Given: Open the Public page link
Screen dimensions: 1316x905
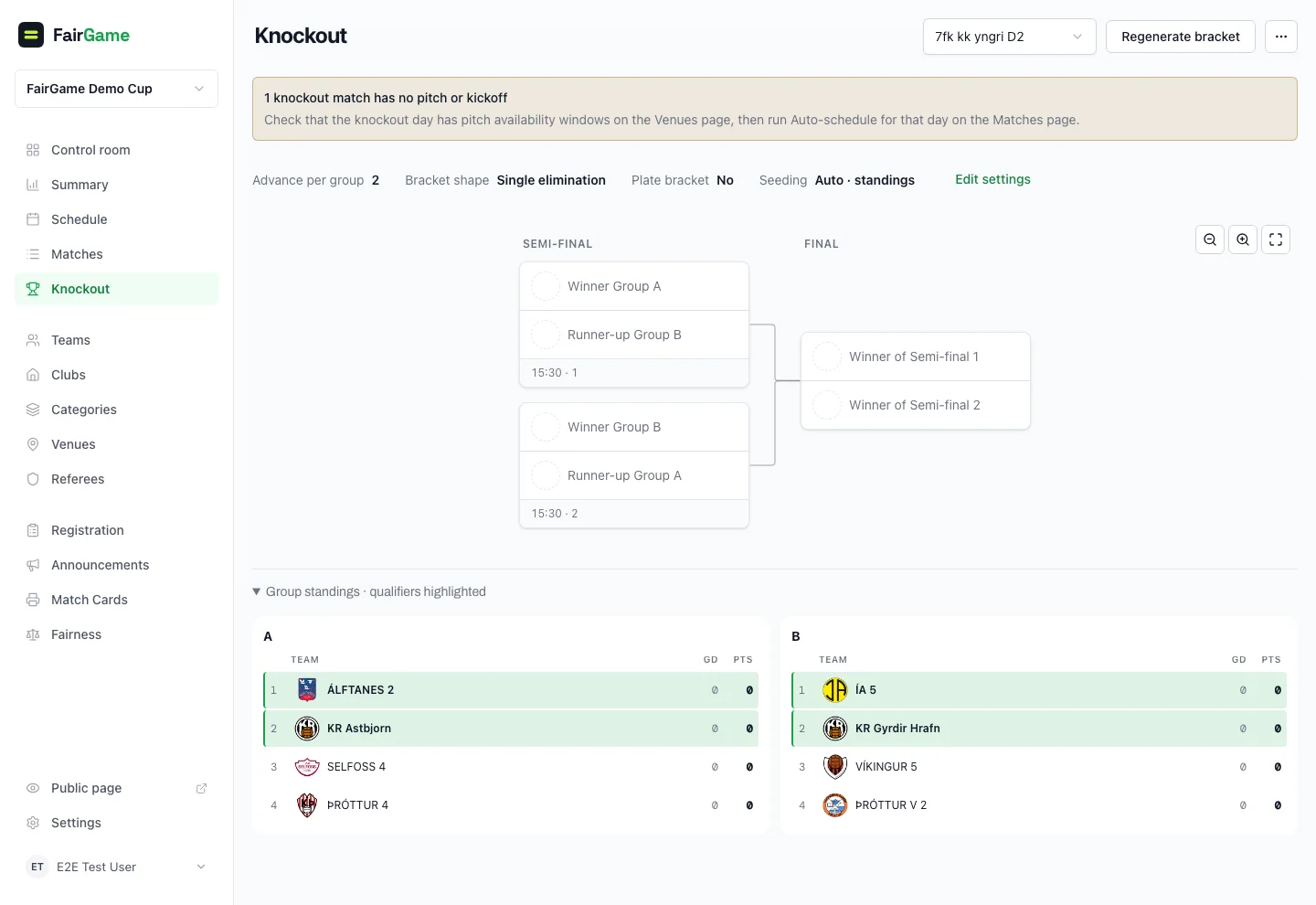Looking at the screenshot, I should 116,788.
